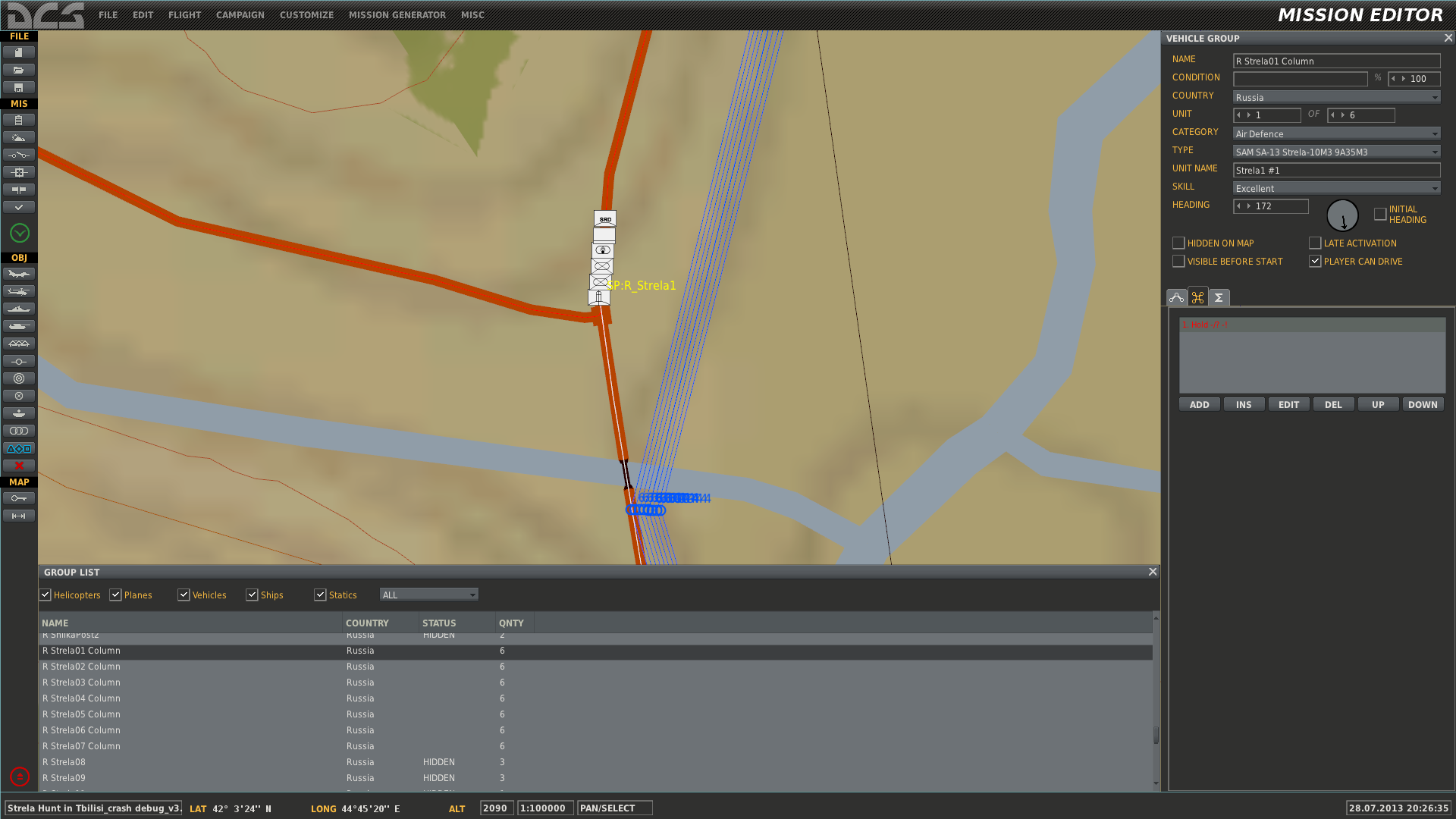Click the unit count stepper showing 6
The image size is (1456, 819).
click(x=1360, y=115)
